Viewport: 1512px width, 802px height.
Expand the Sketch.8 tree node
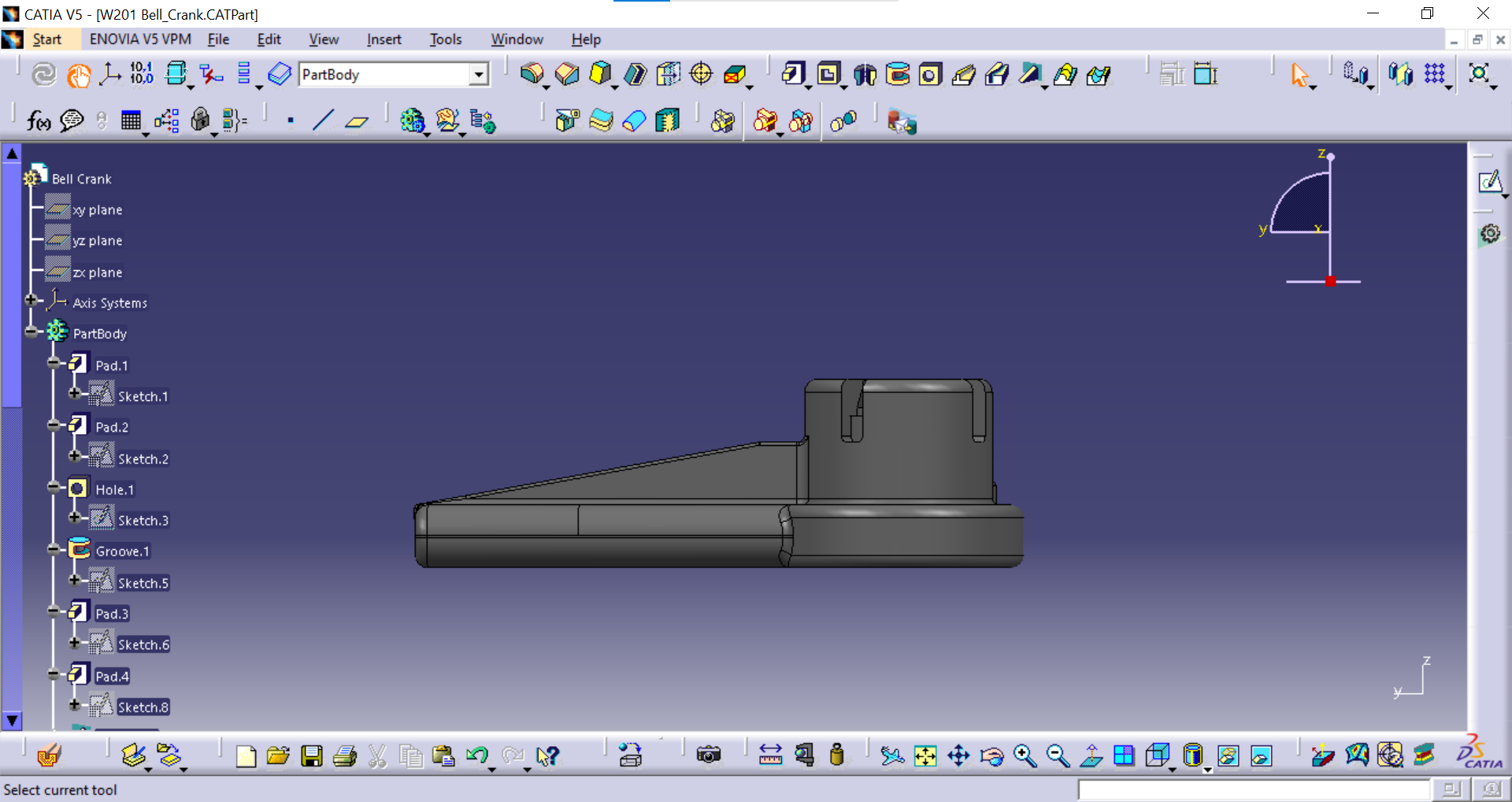[75, 704]
